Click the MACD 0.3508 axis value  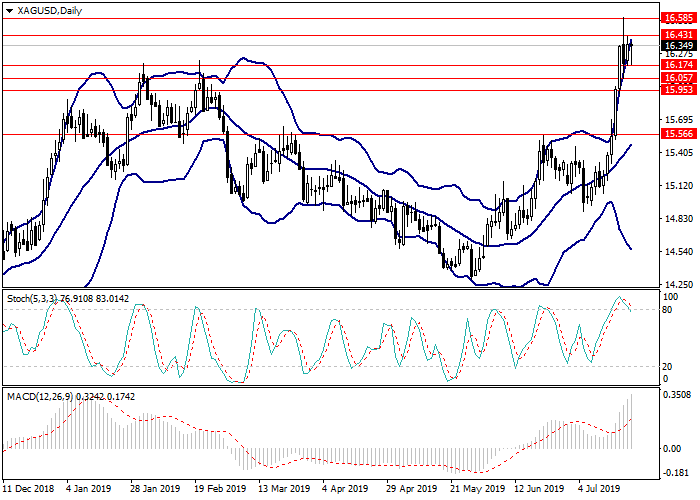[677, 396]
